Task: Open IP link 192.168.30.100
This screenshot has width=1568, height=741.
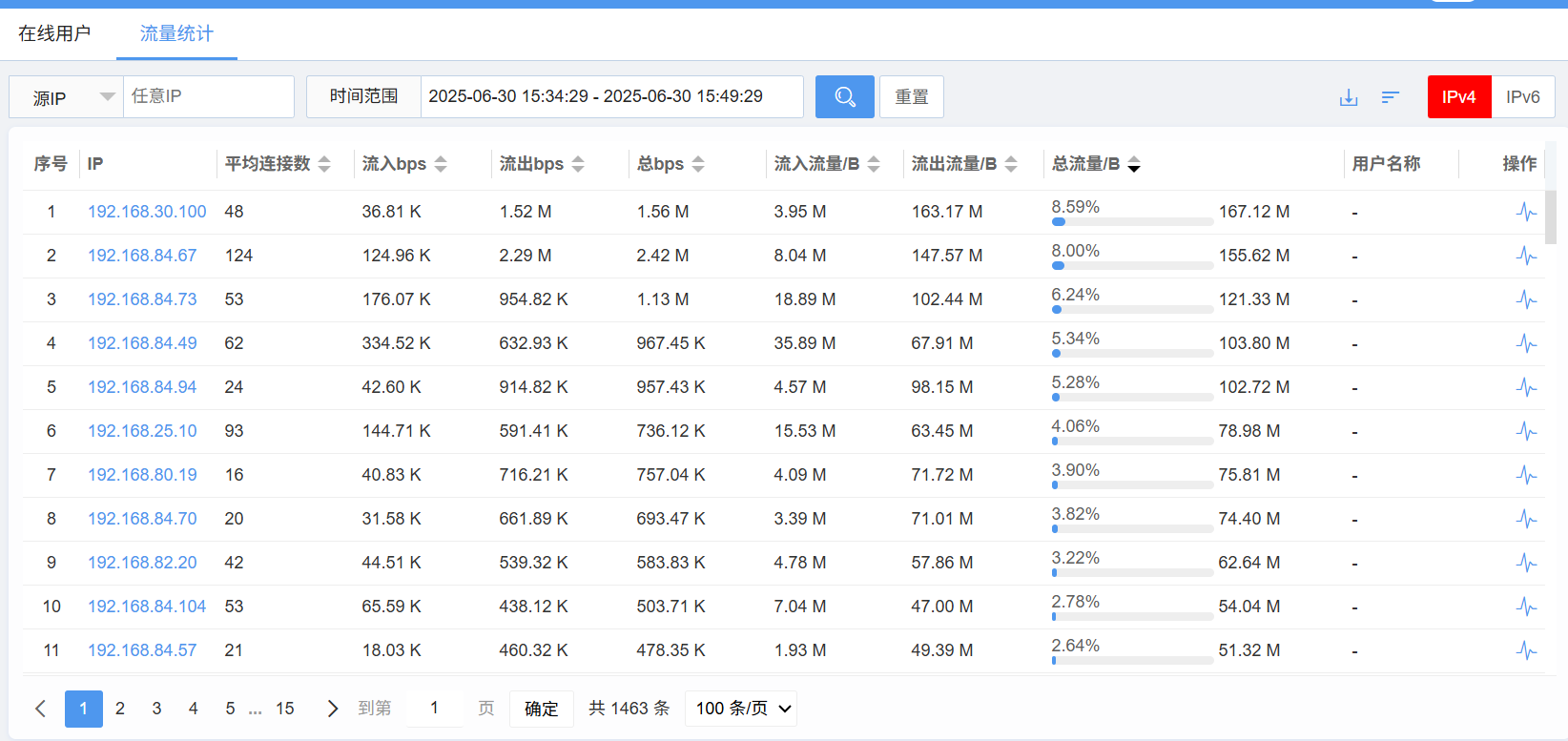Action: pos(147,212)
